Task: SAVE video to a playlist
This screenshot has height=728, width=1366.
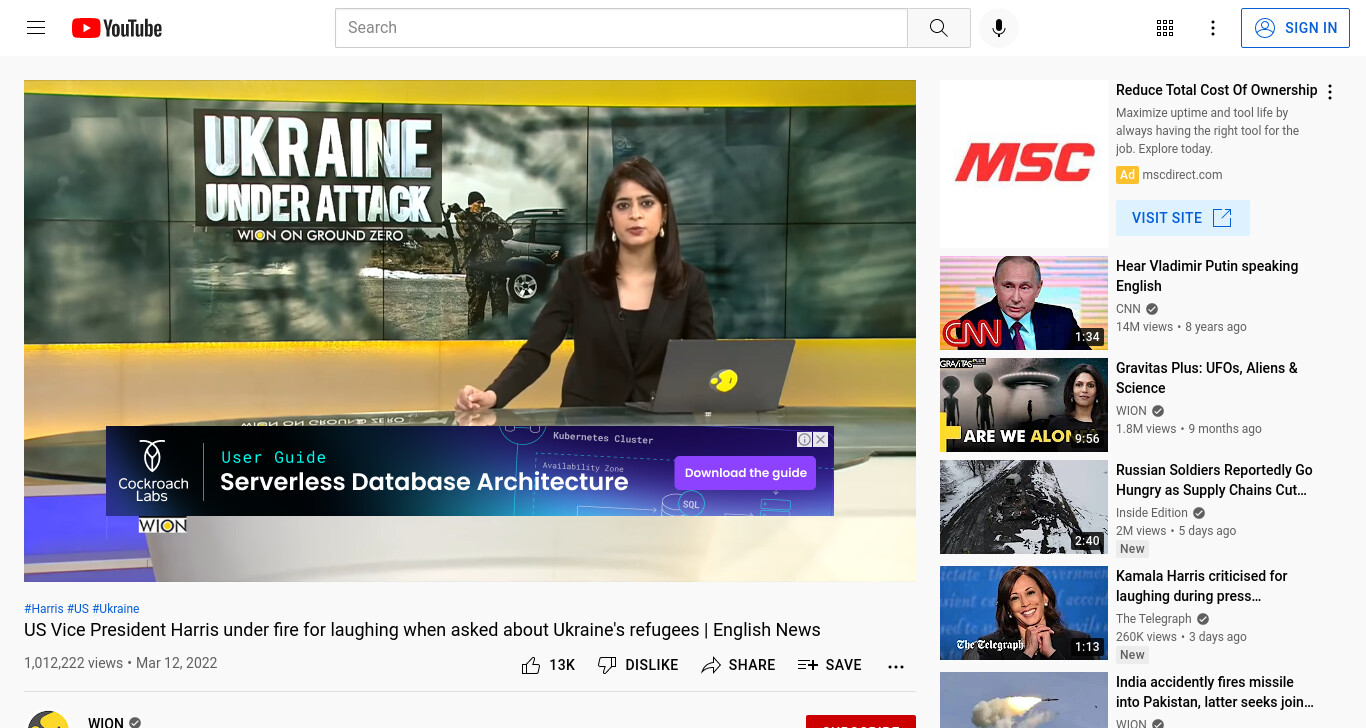Action: coord(829,665)
